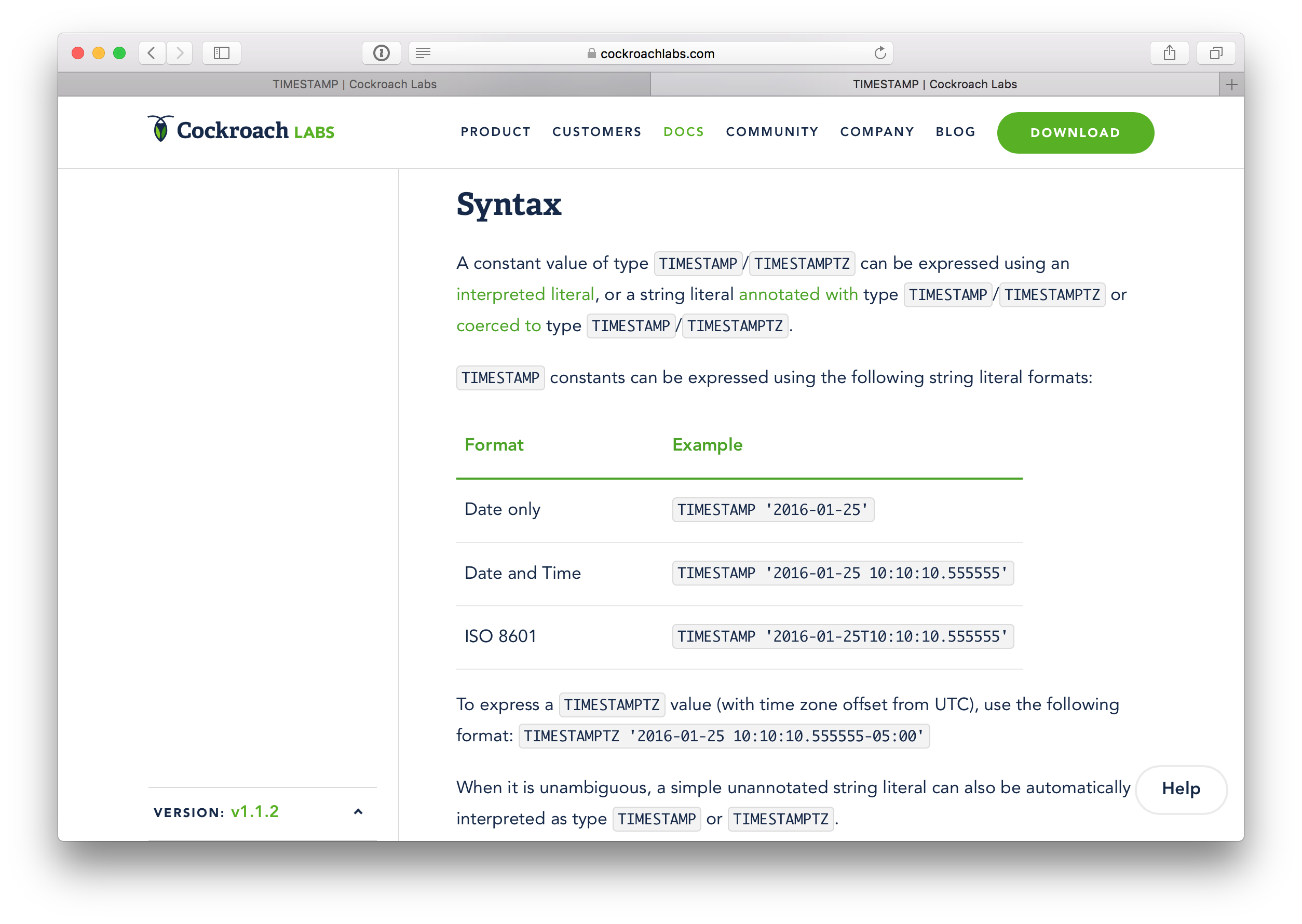Go back with Safari's back arrow
1302x924 pixels.
[152, 53]
